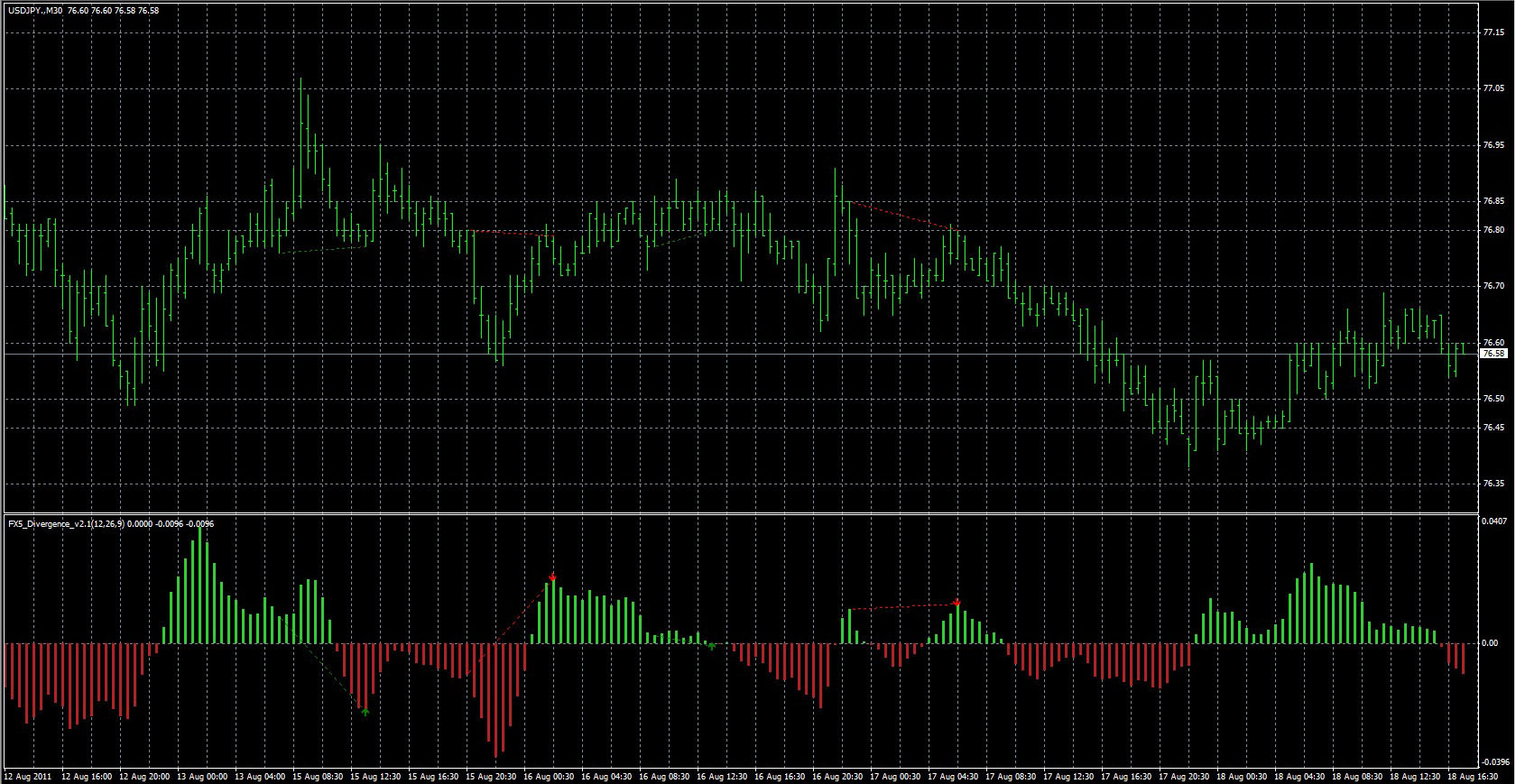This screenshot has width=1516, height=784.
Task: Click the 76.45 price scale label
Action: 1493,428
